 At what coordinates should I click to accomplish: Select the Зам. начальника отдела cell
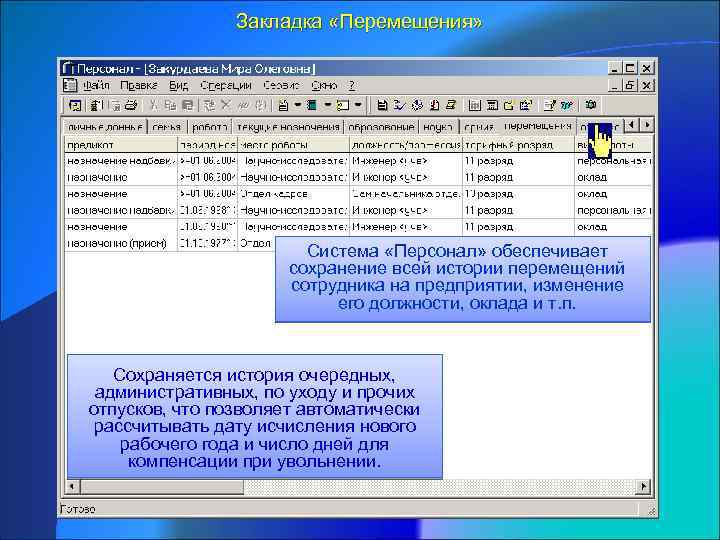click(x=406, y=194)
